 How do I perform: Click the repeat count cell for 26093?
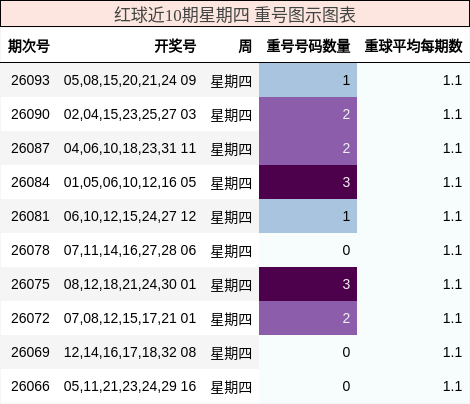tap(308, 80)
